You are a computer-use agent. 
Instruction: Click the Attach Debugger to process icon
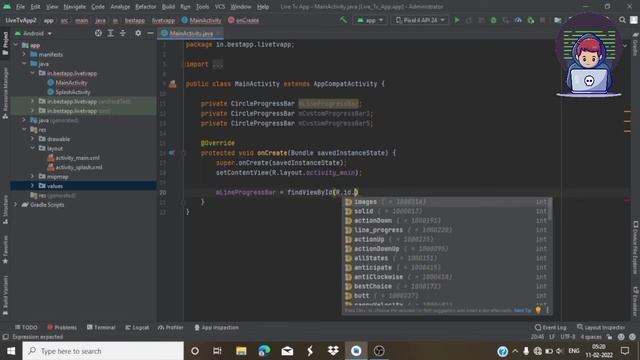click(x=531, y=20)
